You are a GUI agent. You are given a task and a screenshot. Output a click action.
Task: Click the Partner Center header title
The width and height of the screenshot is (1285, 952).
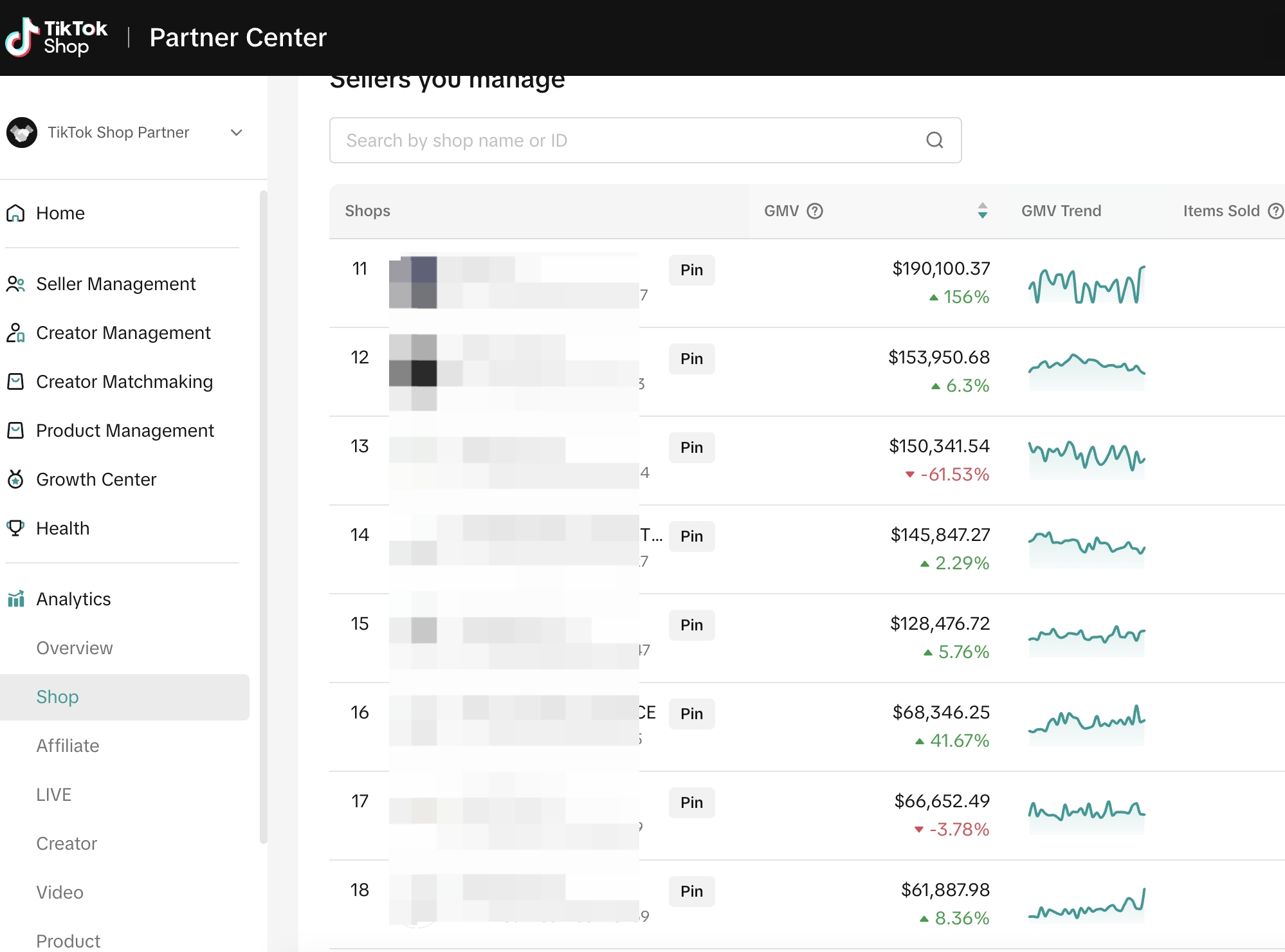238,37
